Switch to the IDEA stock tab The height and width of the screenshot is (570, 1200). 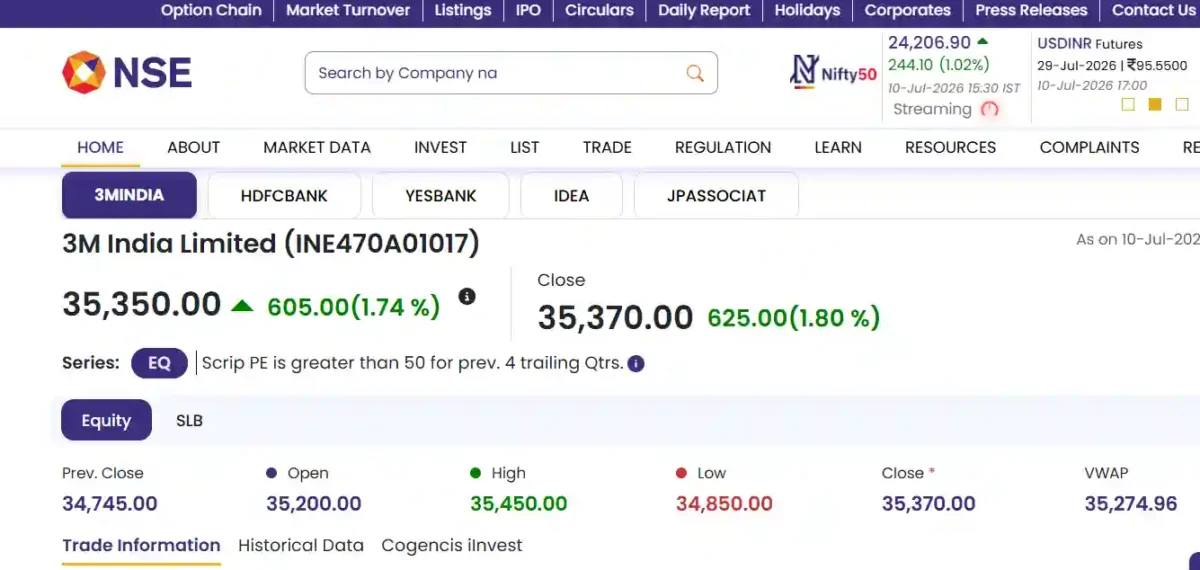(x=571, y=195)
